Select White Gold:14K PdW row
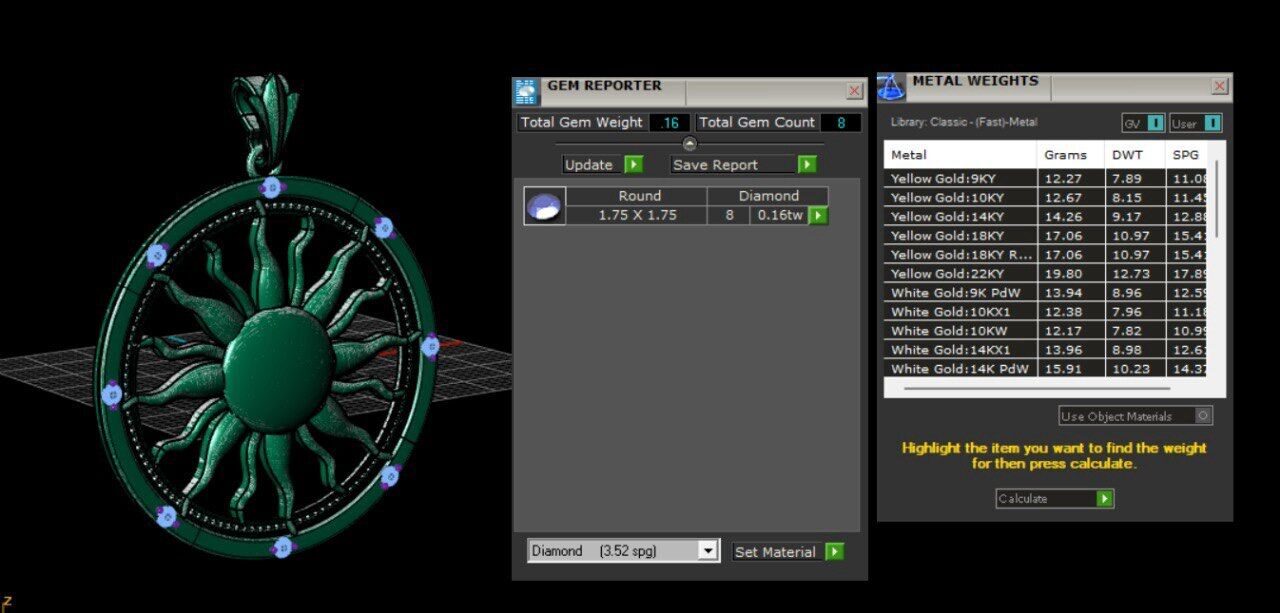The image size is (1280, 613). (x=960, y=369)
